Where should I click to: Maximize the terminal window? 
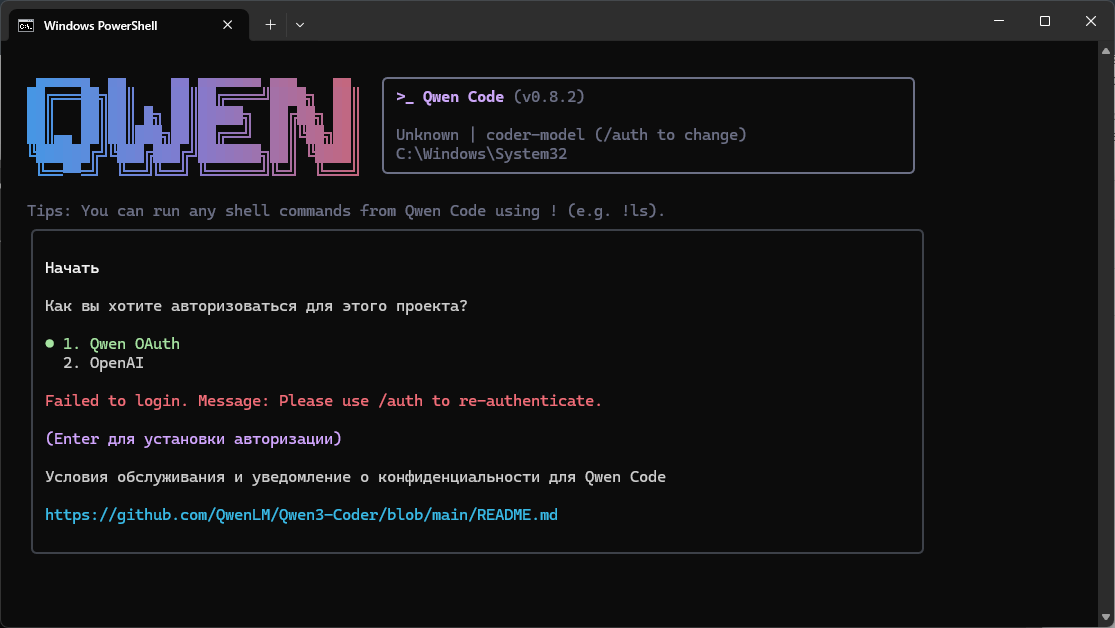point(1044,21)
